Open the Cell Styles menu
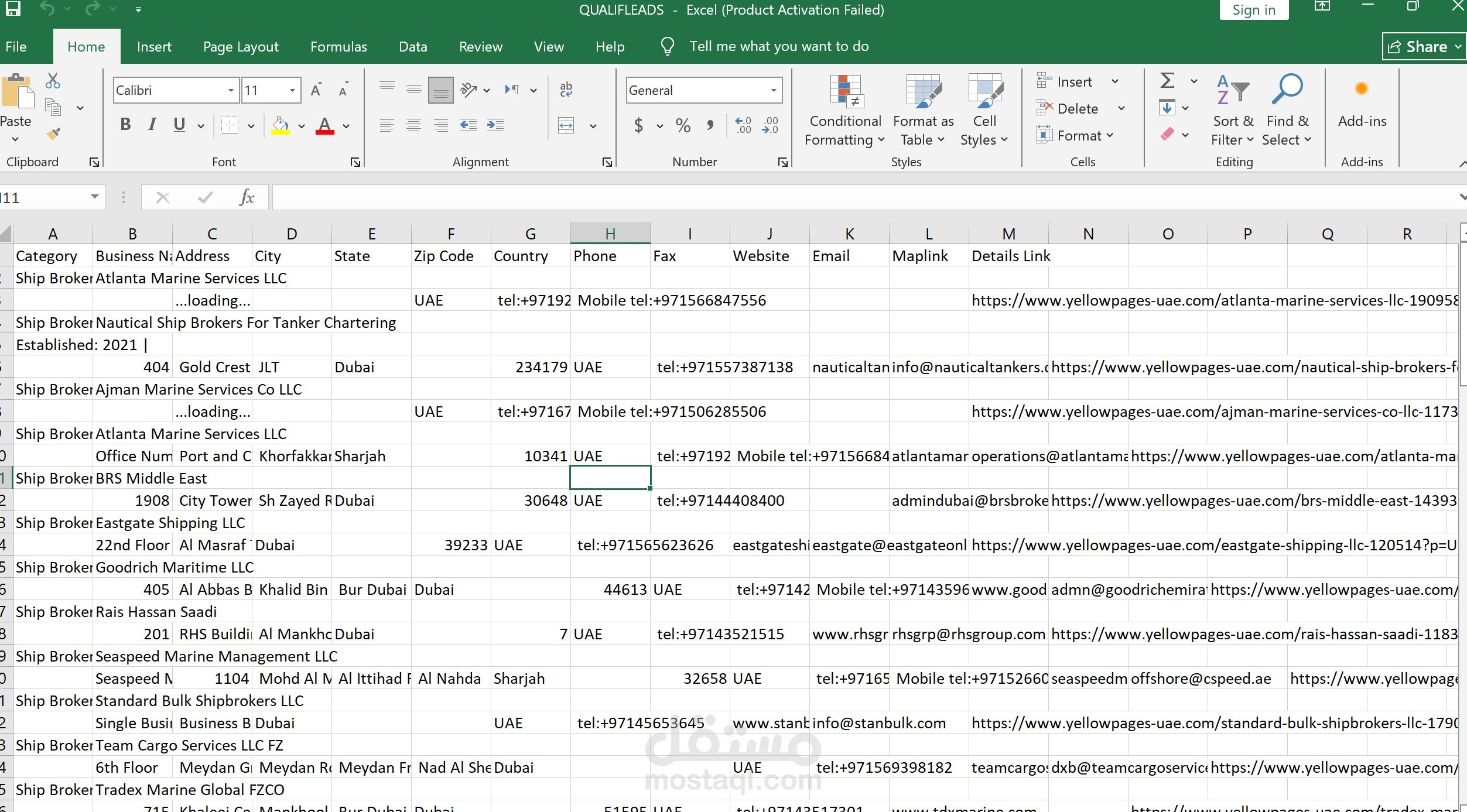The width and height of the screenshot is (1467, 812). pyautogui.click(x=984, y=110)
